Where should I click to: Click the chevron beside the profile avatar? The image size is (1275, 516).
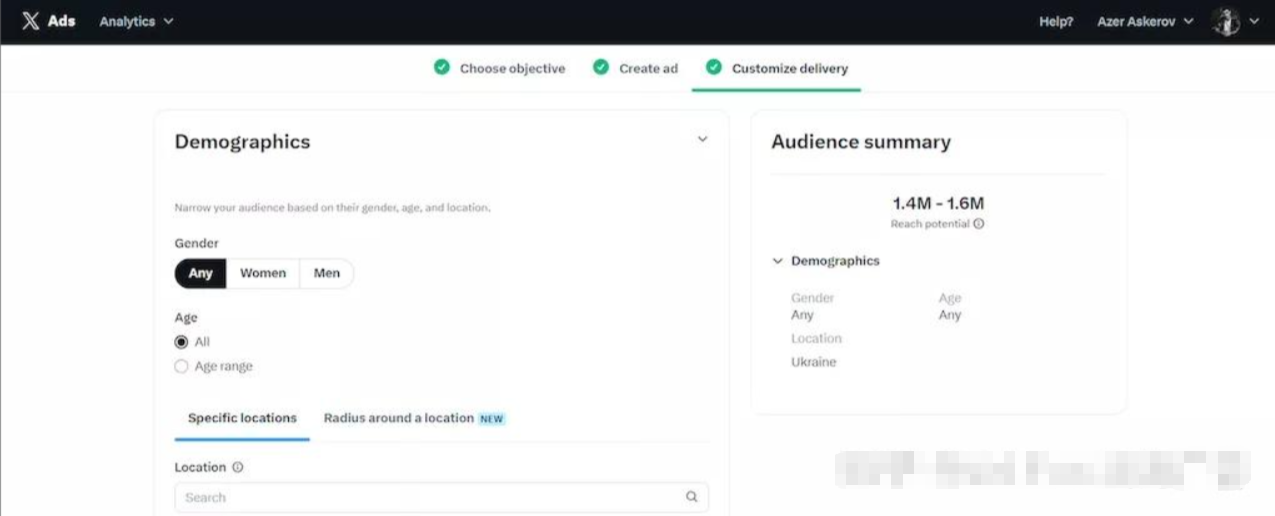click(x=1254, y=21)
